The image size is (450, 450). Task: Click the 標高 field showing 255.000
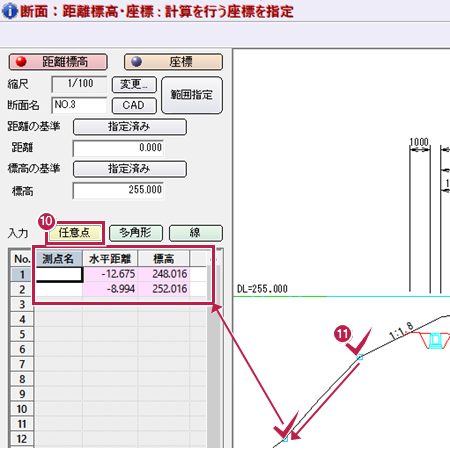(x=118, y=191)
